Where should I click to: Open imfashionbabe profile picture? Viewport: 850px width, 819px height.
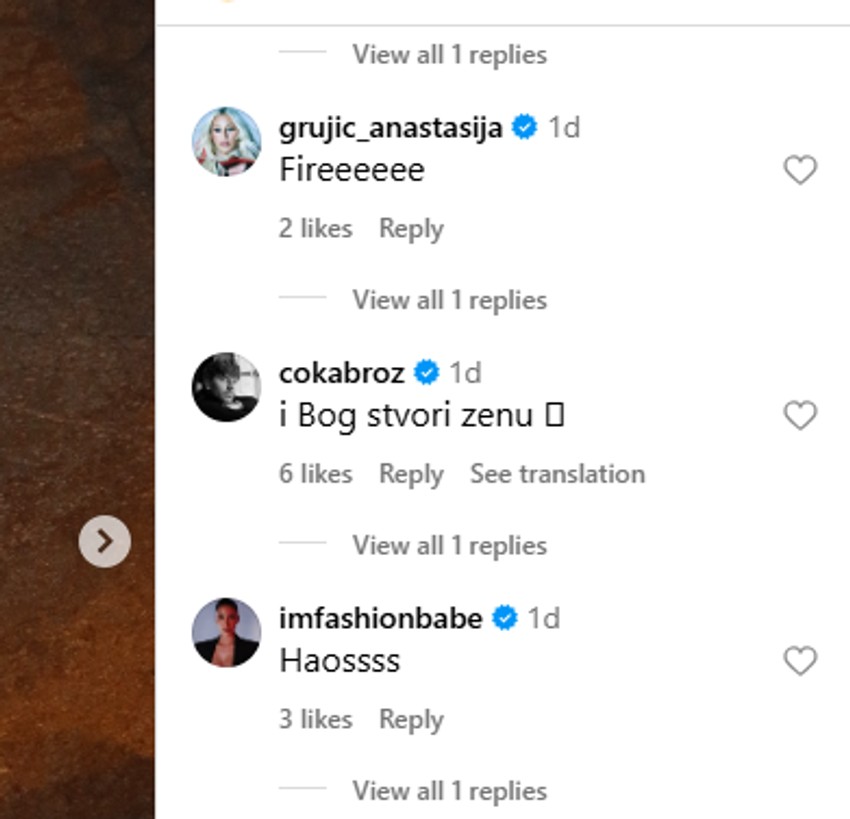[x=226, y=632]
